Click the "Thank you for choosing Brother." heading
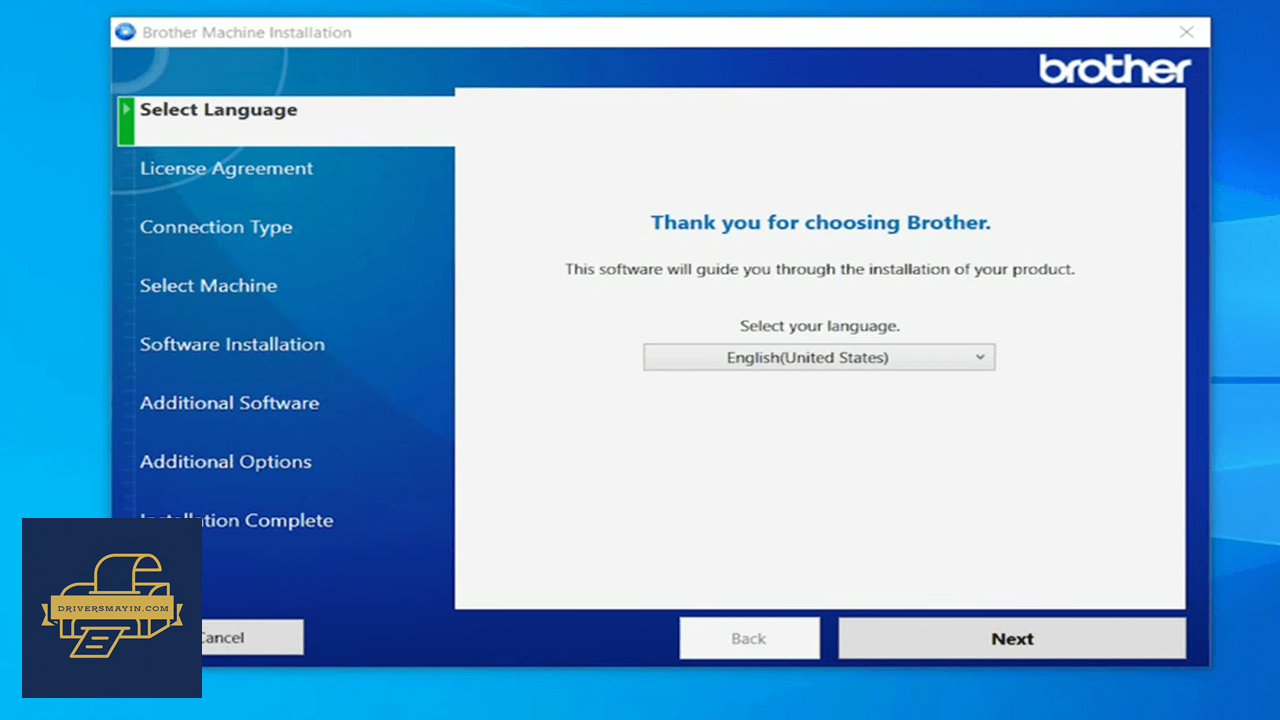The width and height of the screenshot is (1280, 720). pyautogui.click(x=820, y=223)
